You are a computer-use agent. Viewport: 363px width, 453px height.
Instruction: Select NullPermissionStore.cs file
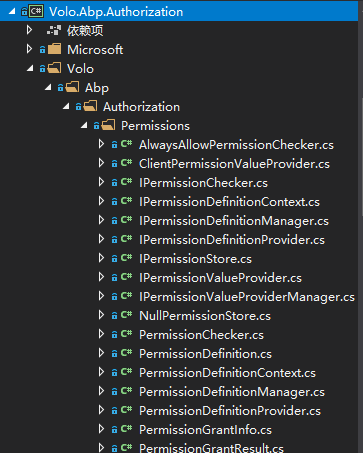pyautogui.click(x=205, y=316)
